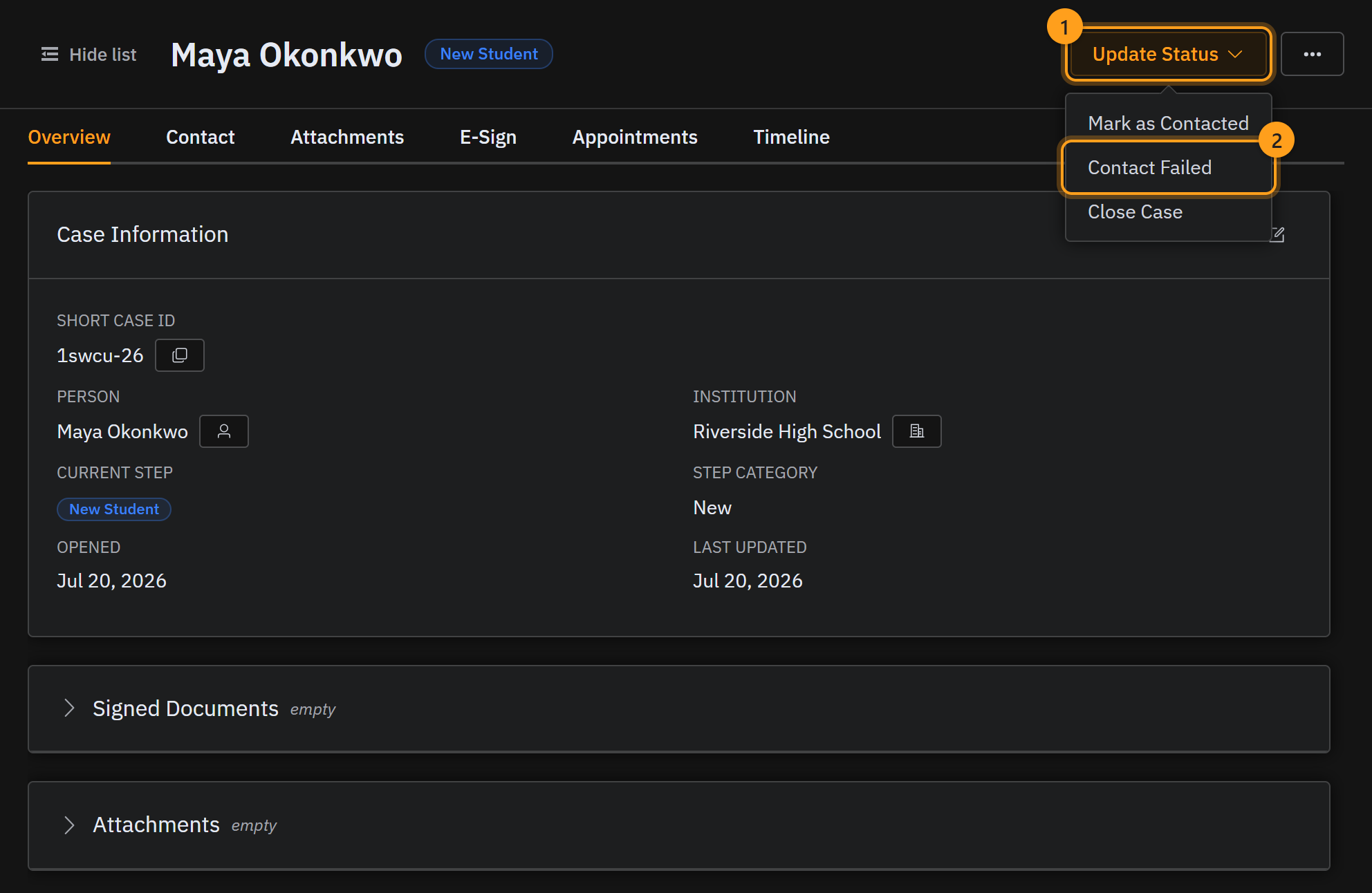Viewport: 1372px width, 893px height.
Task: Copy the short case ID 1swcu-26
Action: pos(180,355)
